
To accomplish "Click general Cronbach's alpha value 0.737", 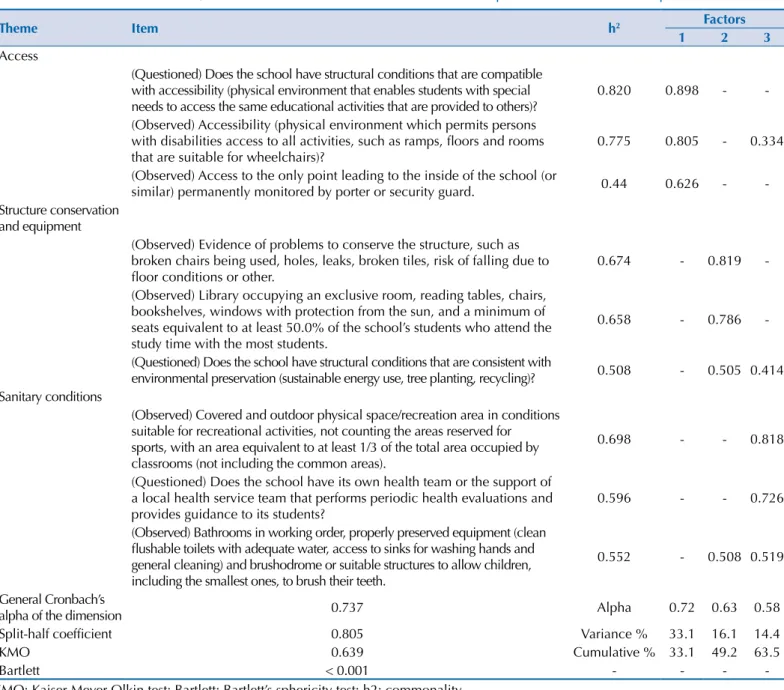I will pos(347,608).
